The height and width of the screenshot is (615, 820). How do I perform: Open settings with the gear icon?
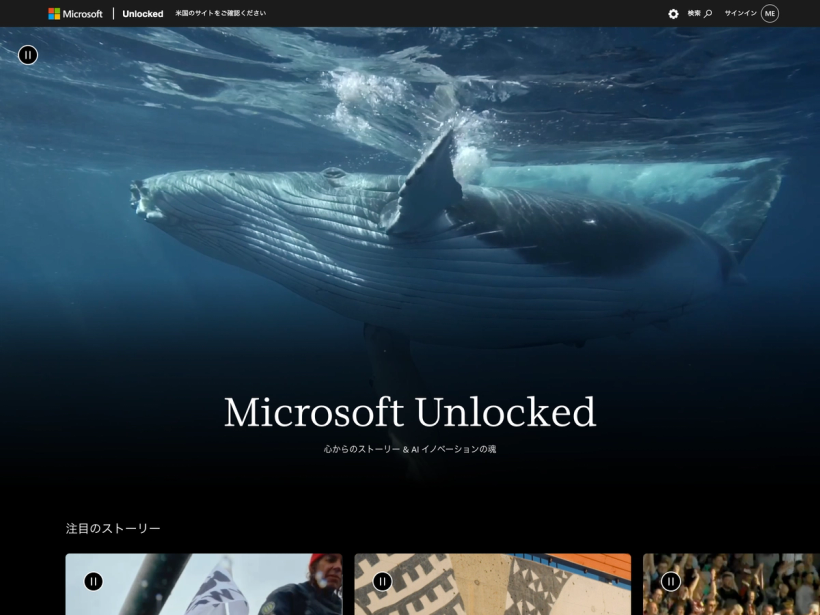(x=673, y=14)
